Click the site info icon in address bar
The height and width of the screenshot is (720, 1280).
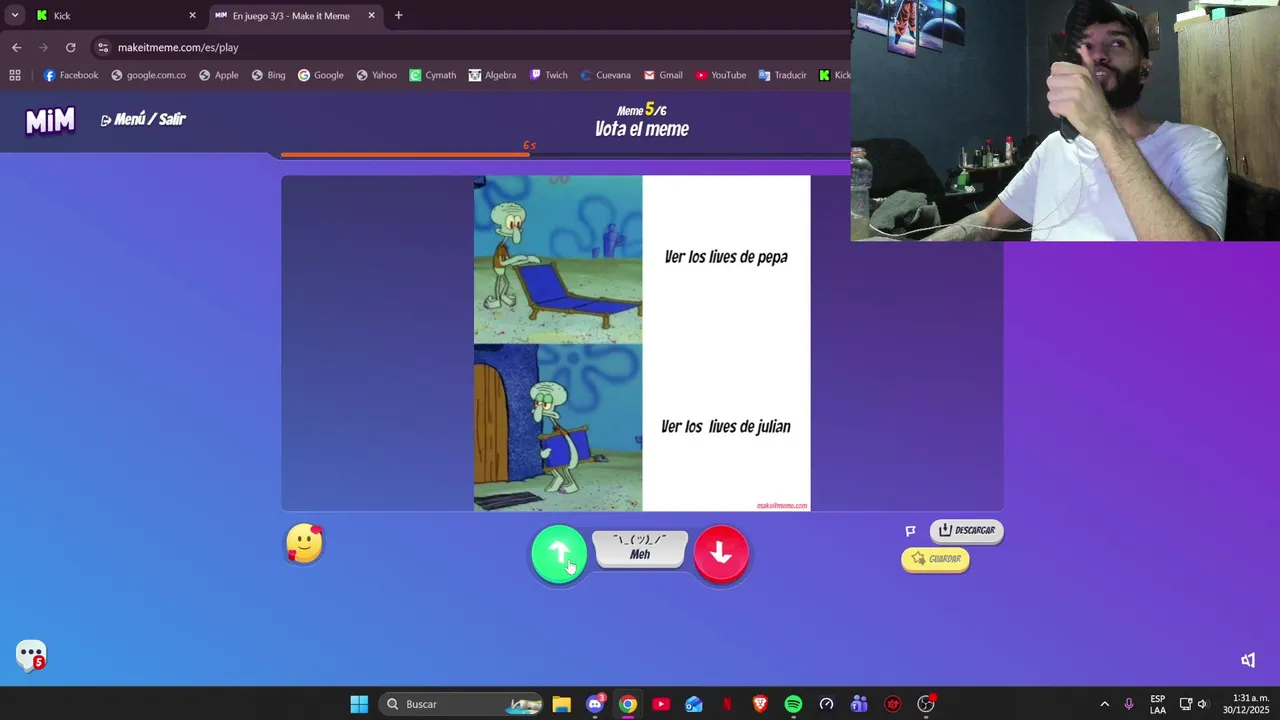(103, 47)
